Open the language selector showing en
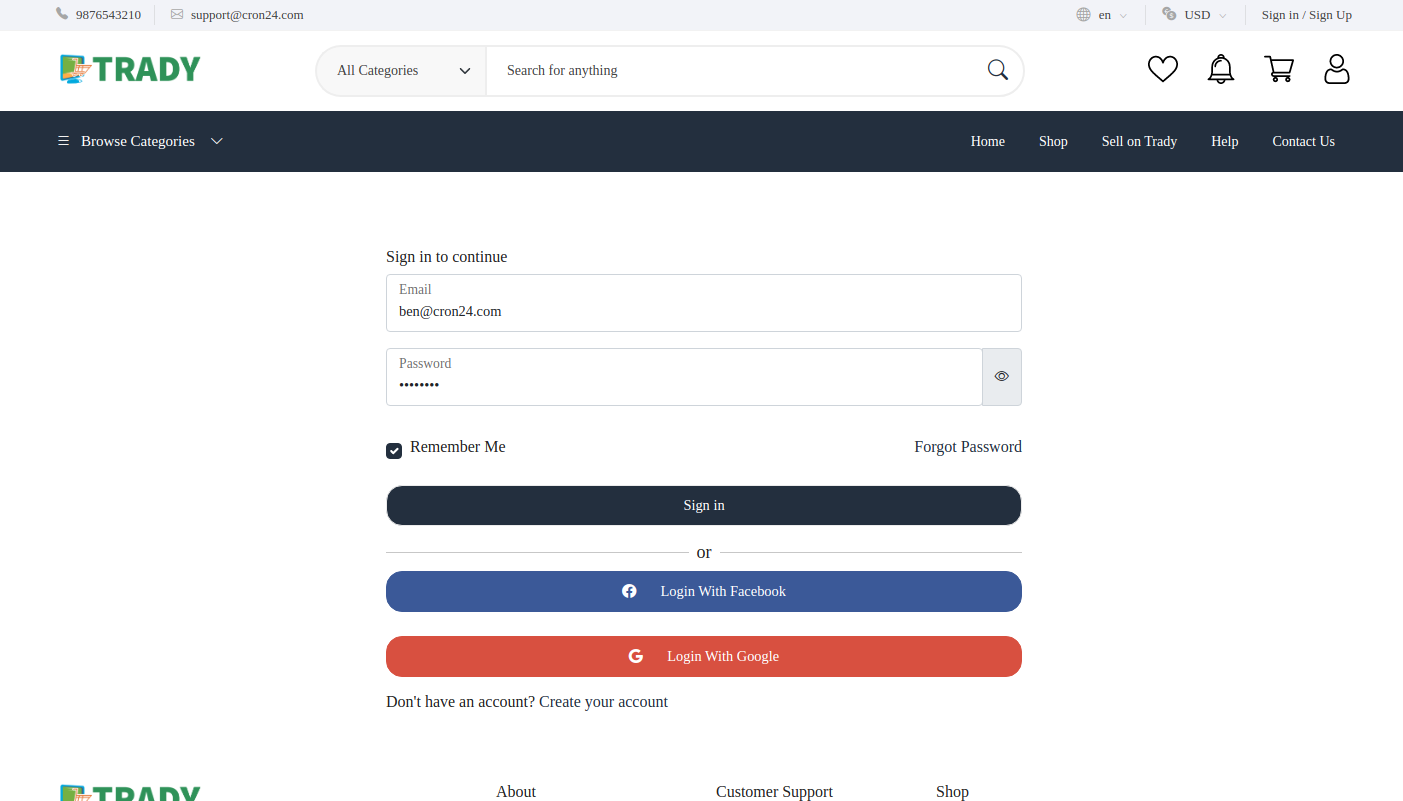The height and width of the screenshot is (801, 1403). point(1103,14)
